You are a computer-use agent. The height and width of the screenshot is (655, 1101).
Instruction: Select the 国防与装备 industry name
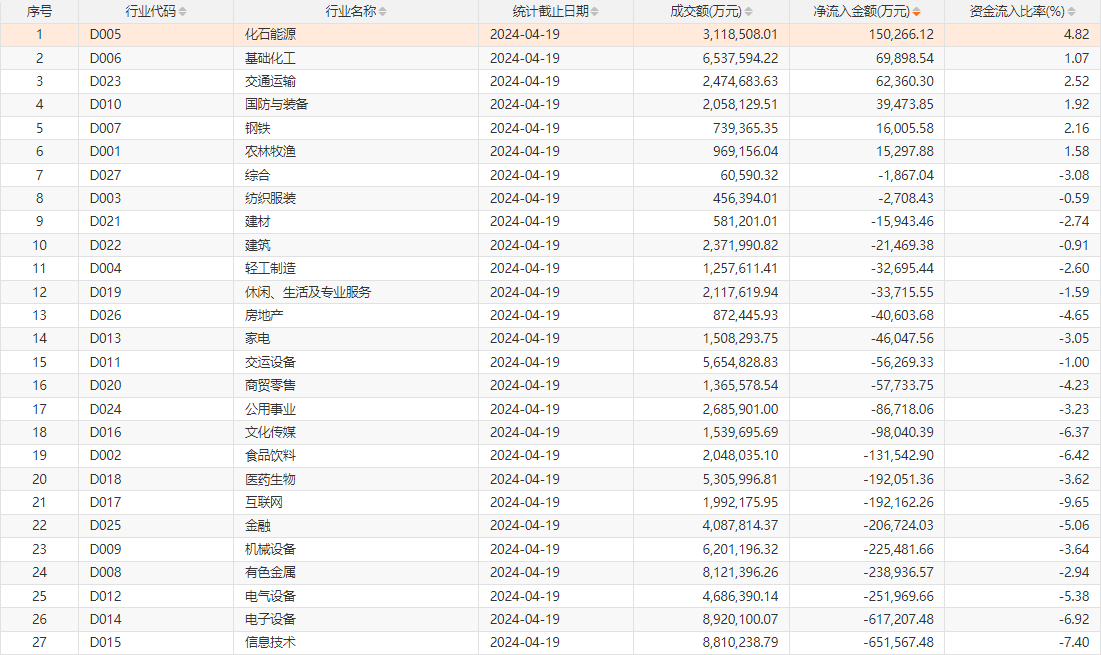[276, 104]
